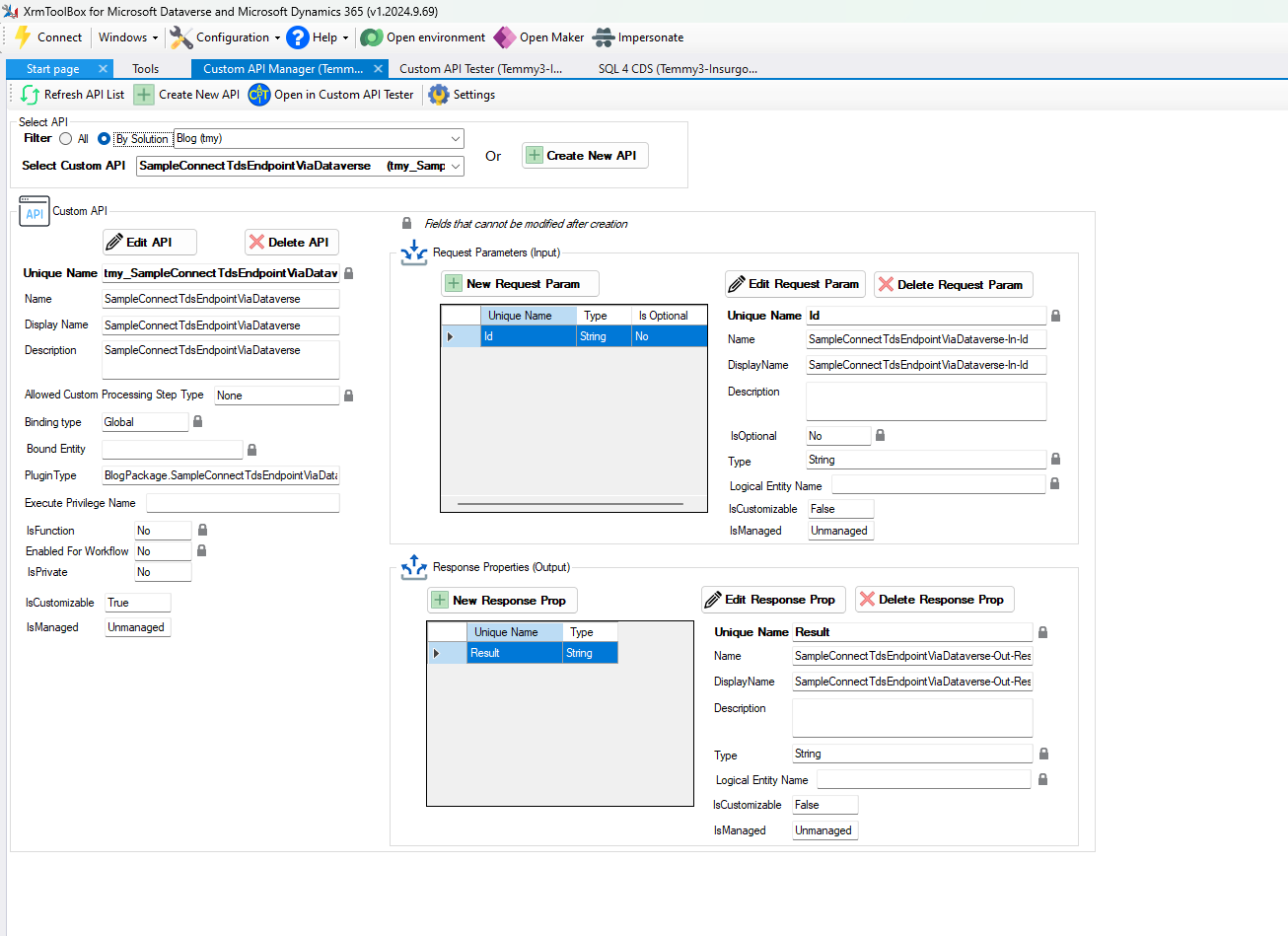Click the Connect lightning icon
1288x936 pixels.
click(x=23, y=37)
